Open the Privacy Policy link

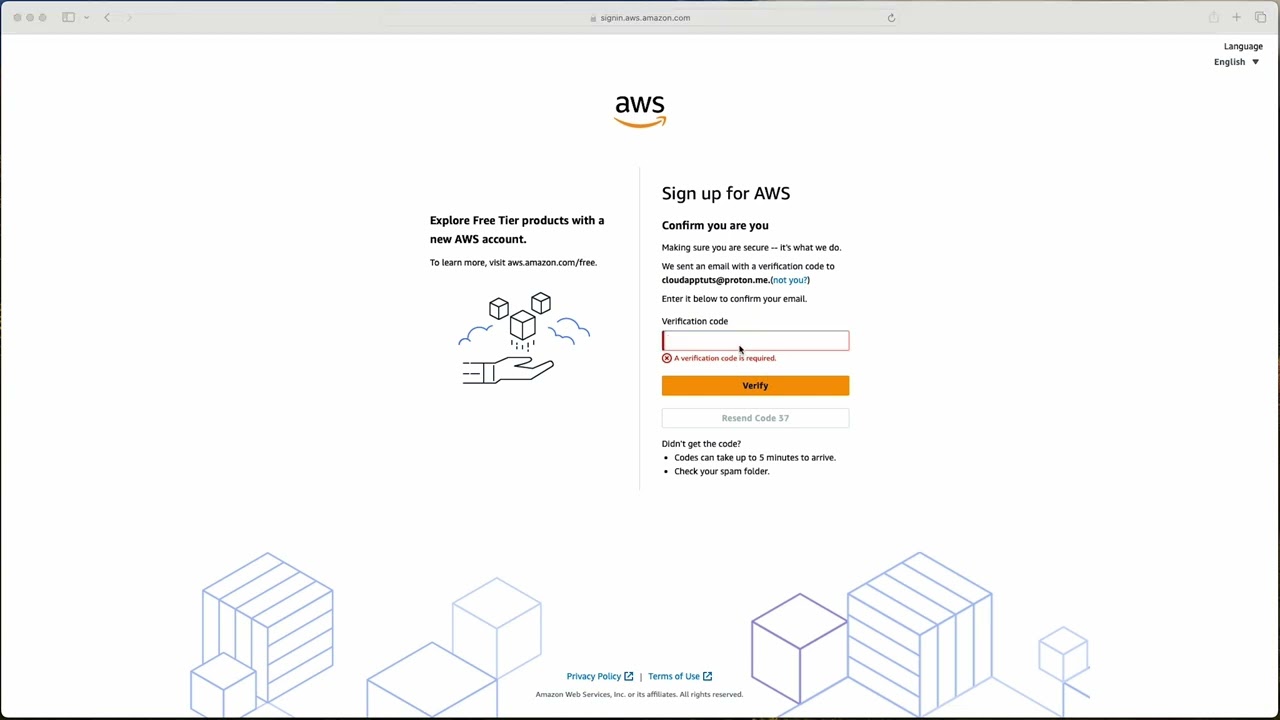click(x=594, y=677)
